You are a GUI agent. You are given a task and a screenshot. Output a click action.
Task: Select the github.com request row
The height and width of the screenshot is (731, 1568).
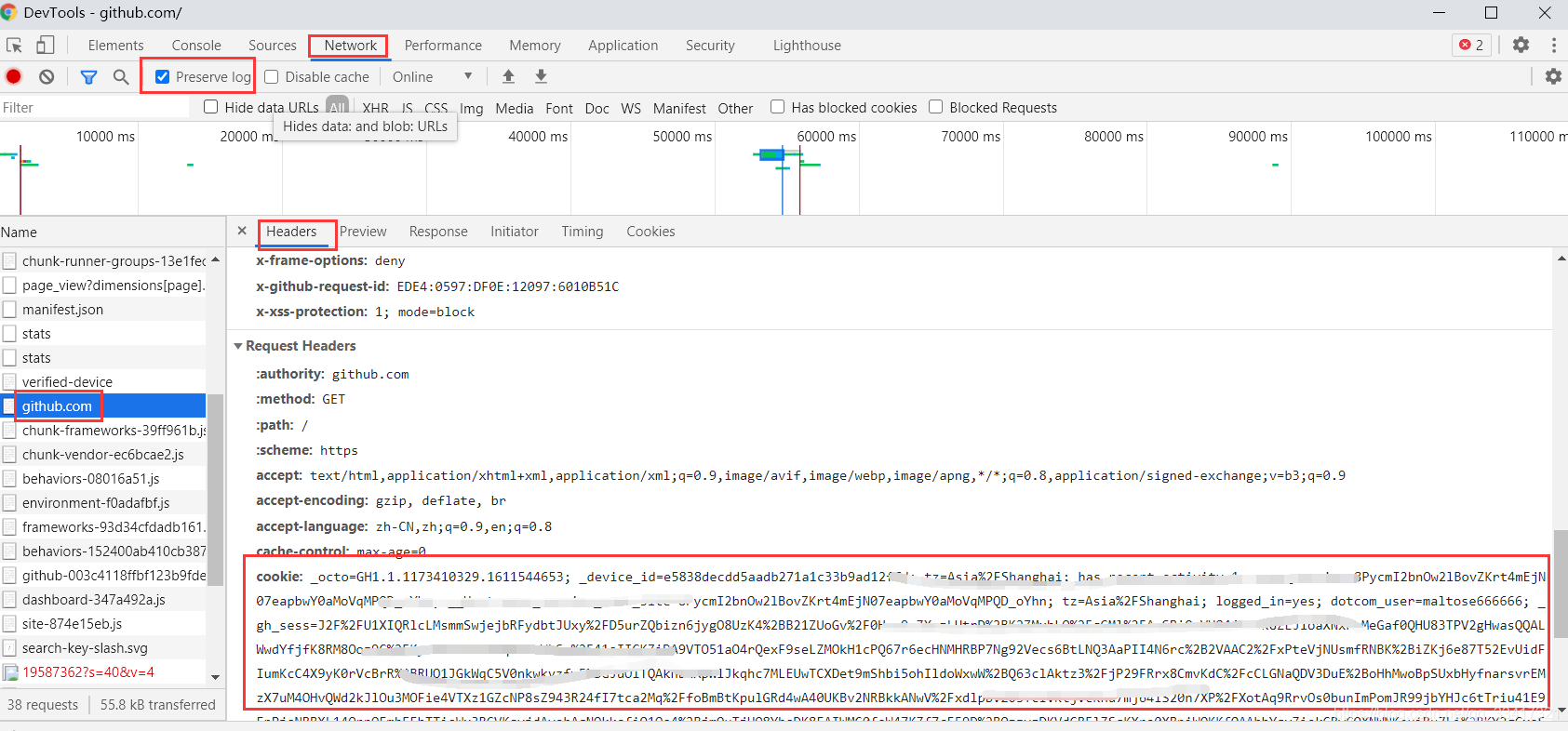102,405
